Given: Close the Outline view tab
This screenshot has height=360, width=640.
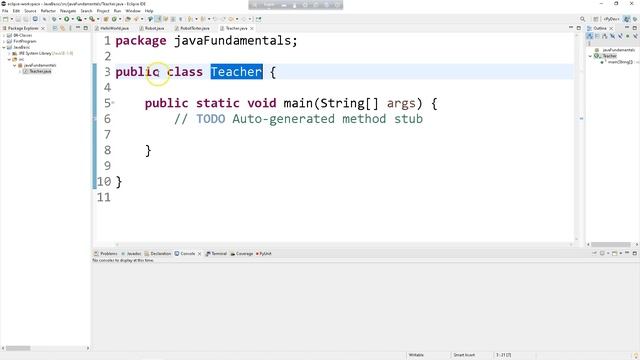Looking at the screenshot, I should pos(611,28).
